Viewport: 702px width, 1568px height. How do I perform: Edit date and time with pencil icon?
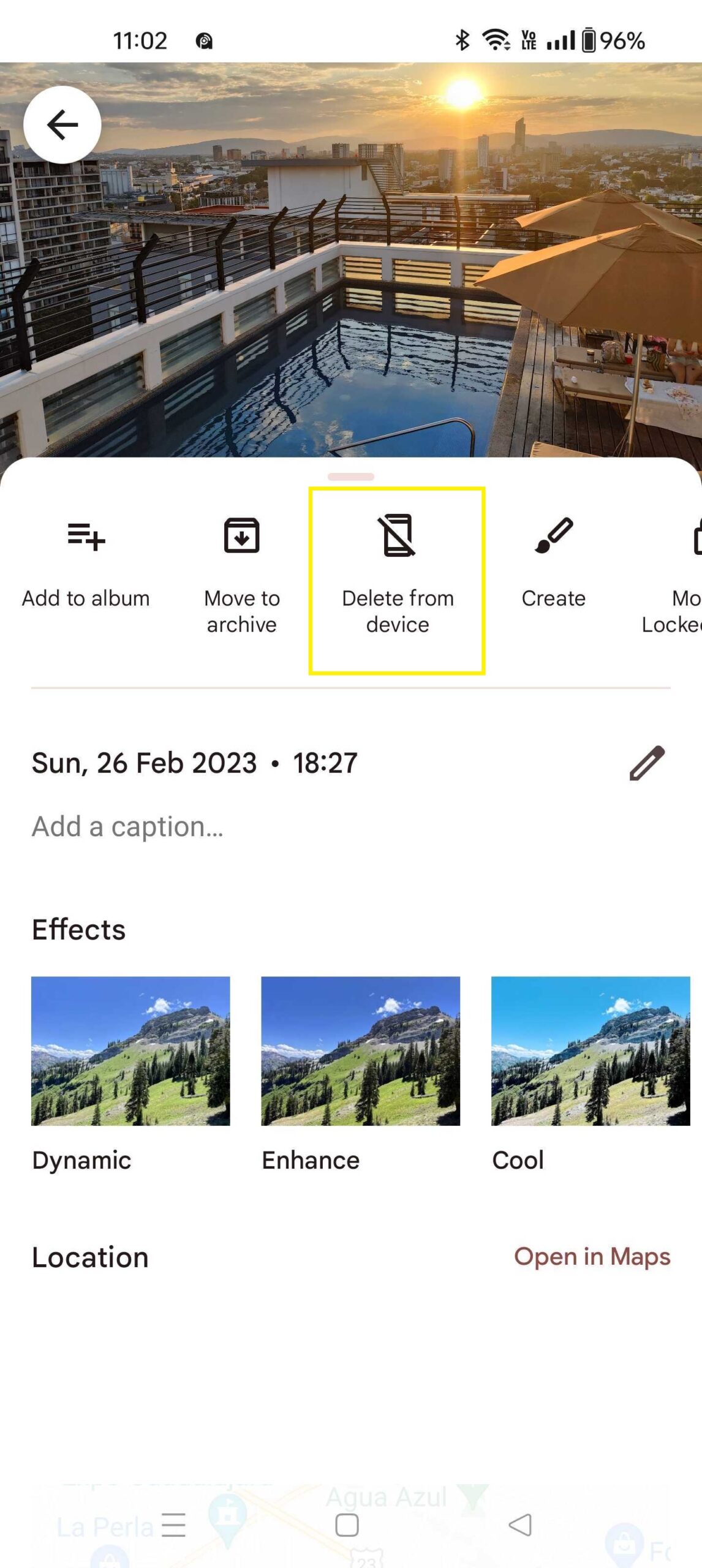pyautogui.click(x=647, y=763)
